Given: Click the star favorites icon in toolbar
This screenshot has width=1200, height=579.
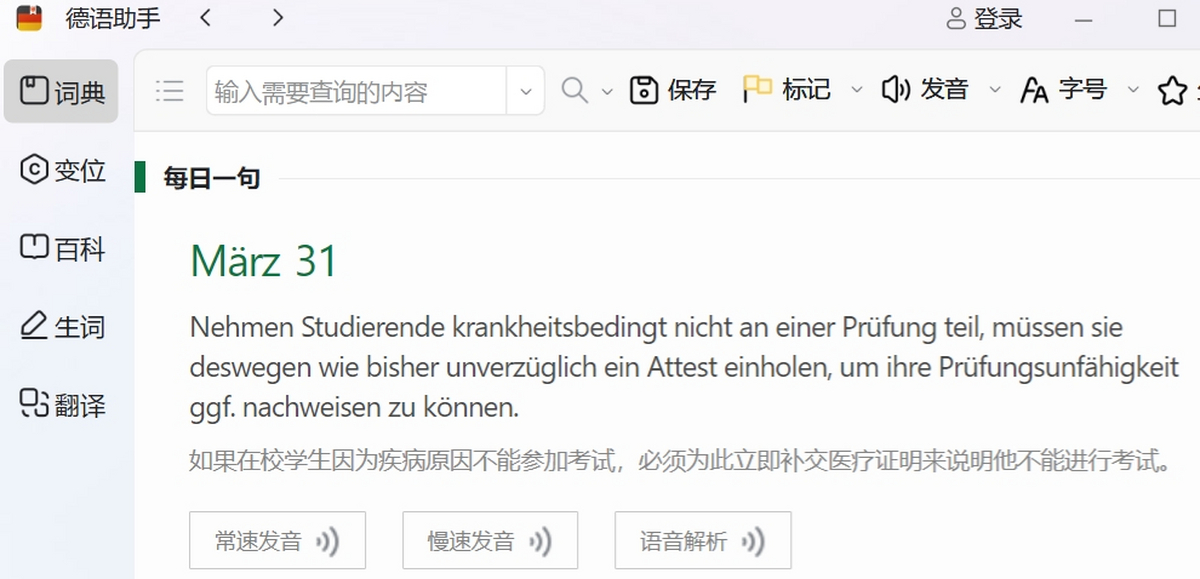Looking at the screenshot, I should click(x=1172, y=91).
